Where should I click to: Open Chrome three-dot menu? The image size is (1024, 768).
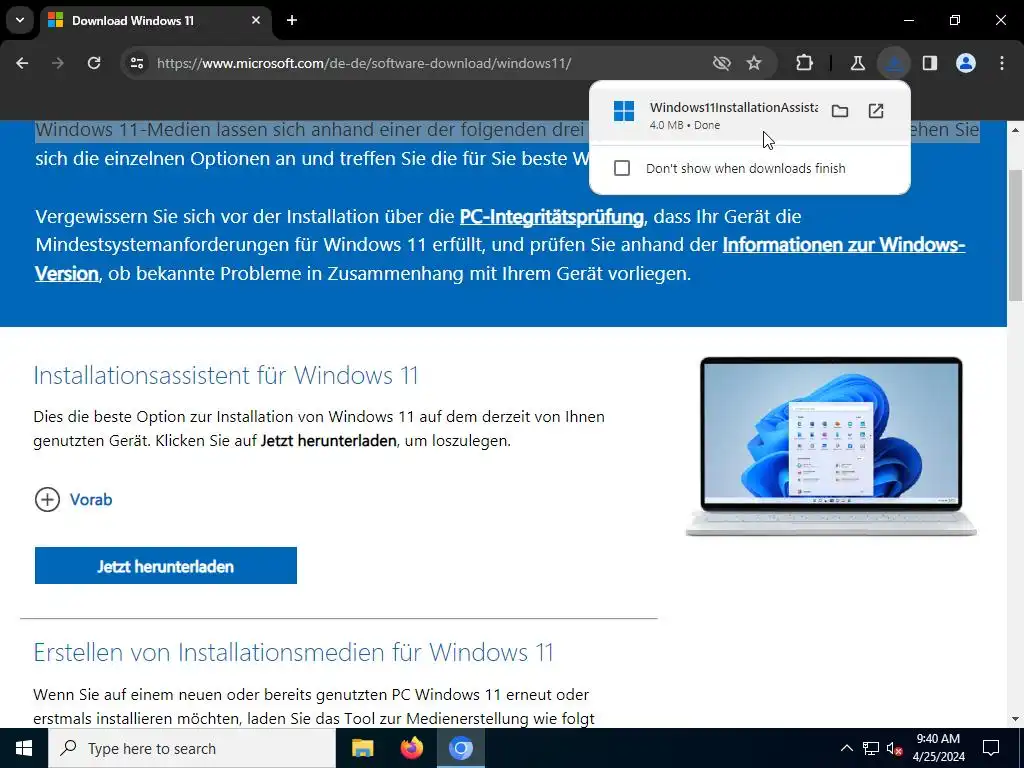coord(1002,63)
